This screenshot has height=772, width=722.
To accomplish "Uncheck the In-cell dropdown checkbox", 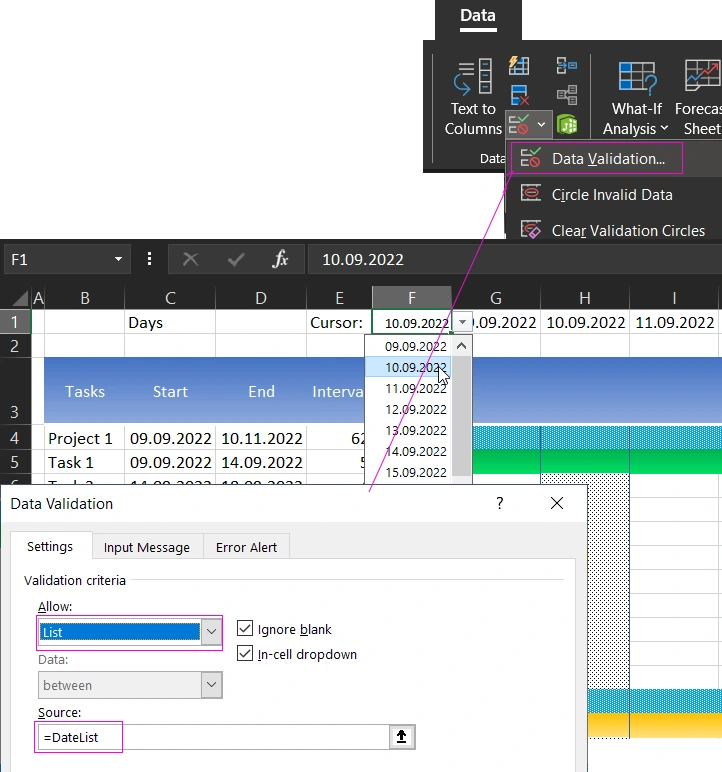I will click(245, 654).
